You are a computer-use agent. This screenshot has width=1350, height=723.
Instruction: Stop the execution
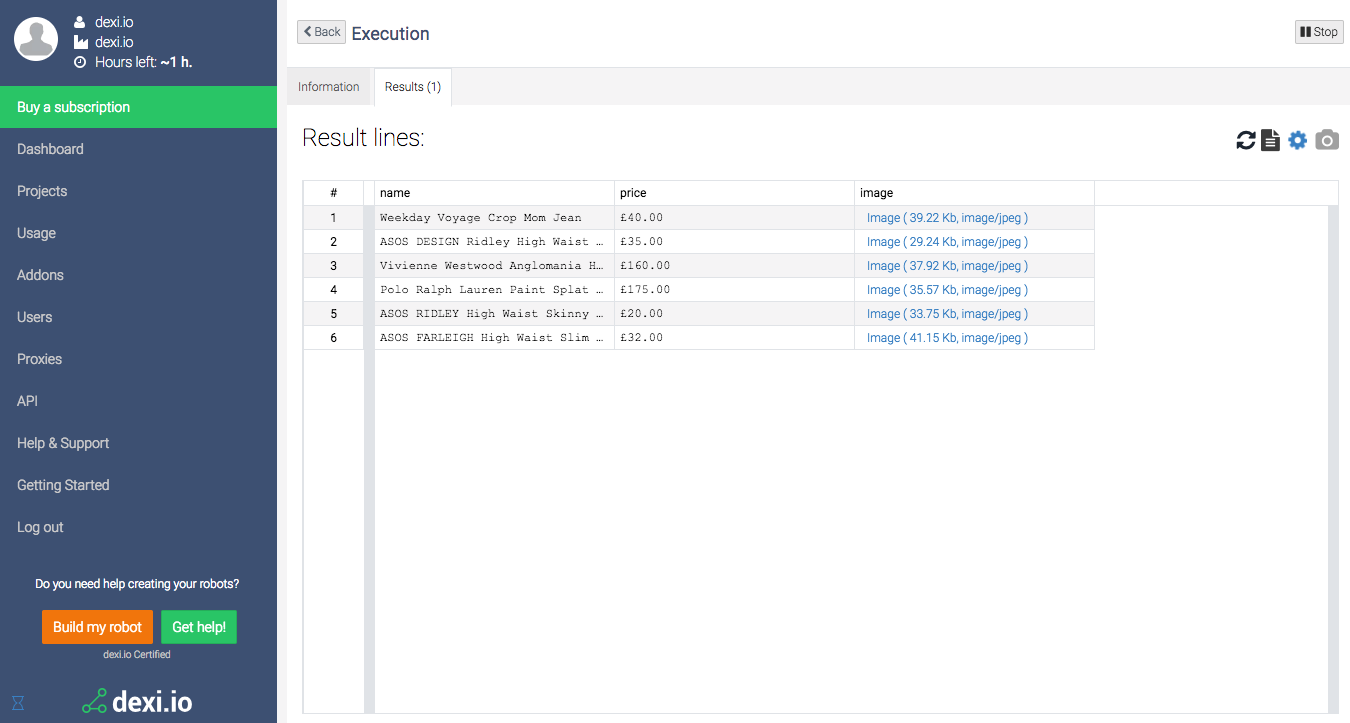pos(1319,32)
